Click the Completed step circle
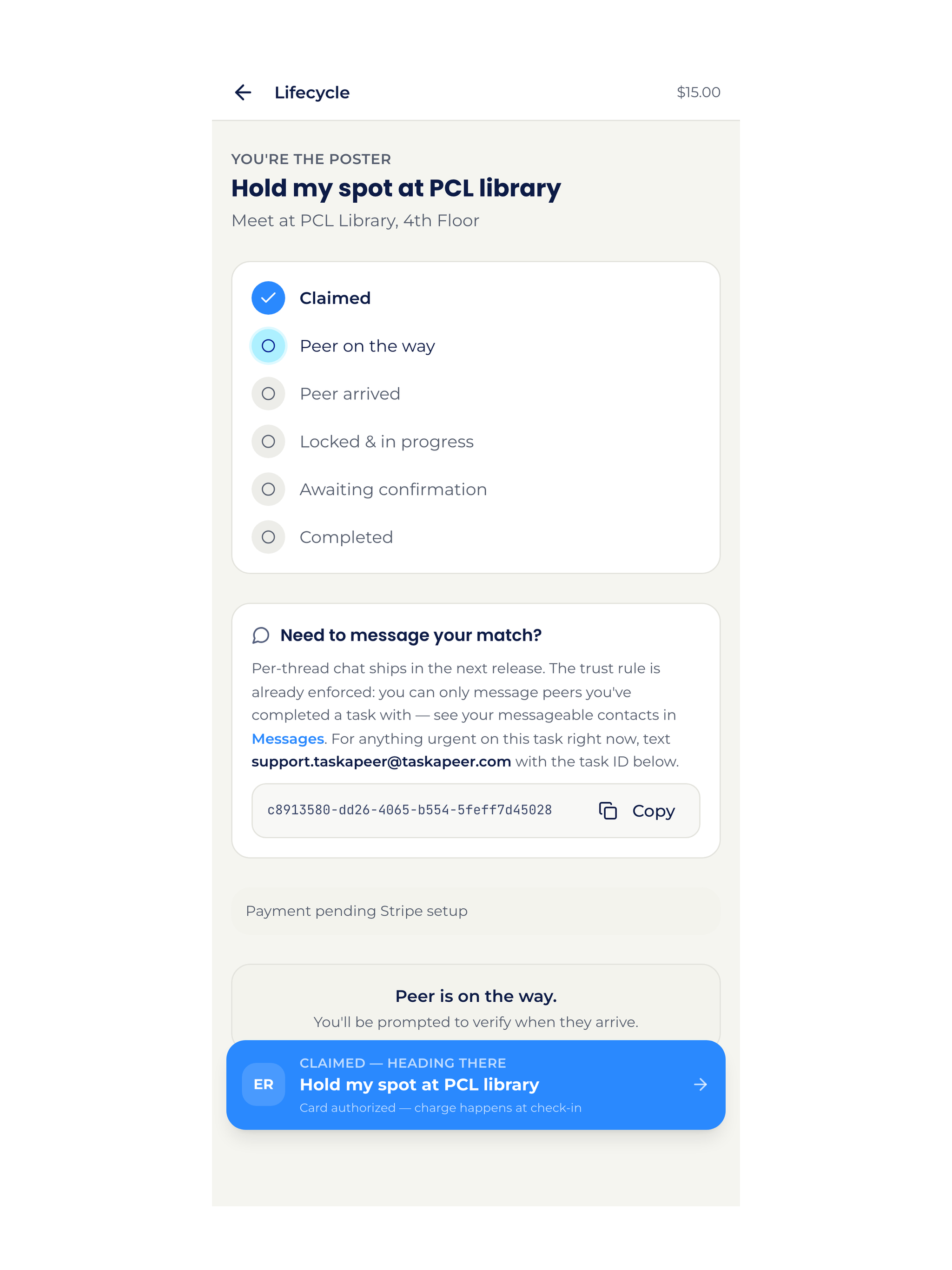Screen dimensions: 952x1270 click(268, 537)
